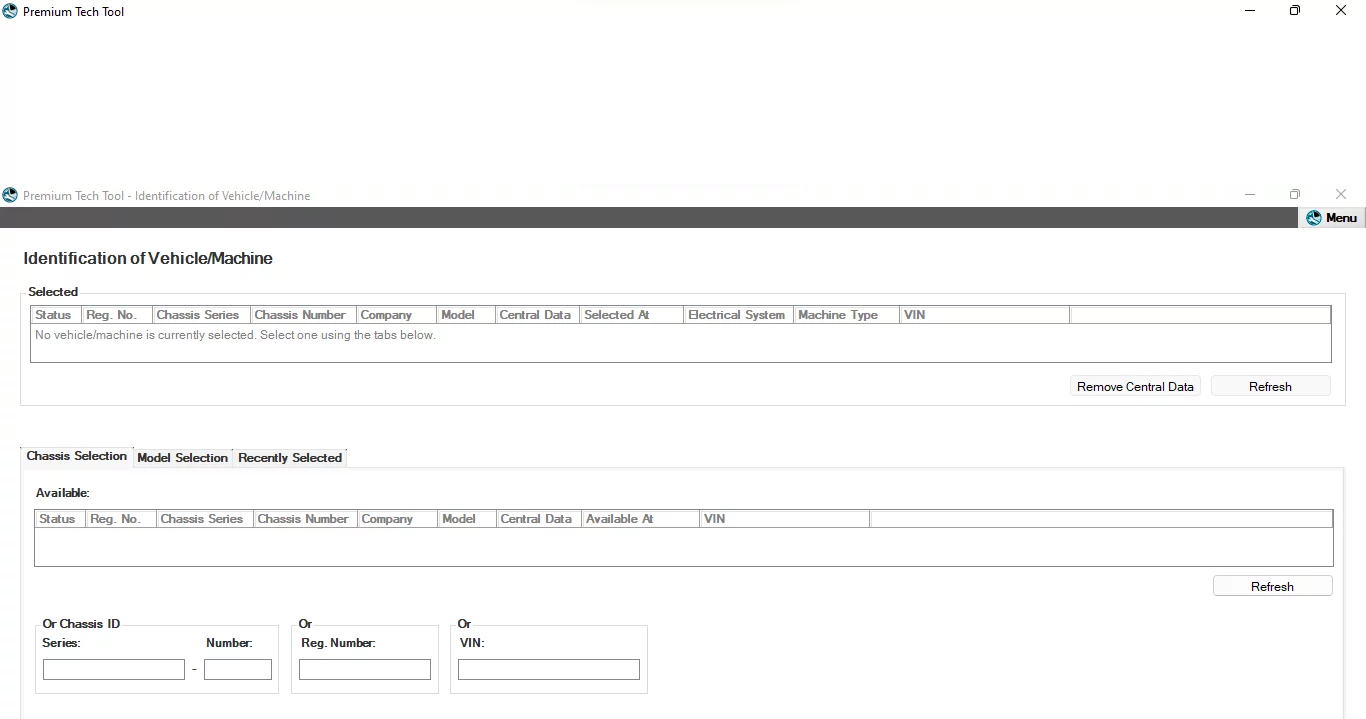Click the Chassis Series column header in Available list
Viewport: 1366px width, 719px height.
(x=201, y=518)
